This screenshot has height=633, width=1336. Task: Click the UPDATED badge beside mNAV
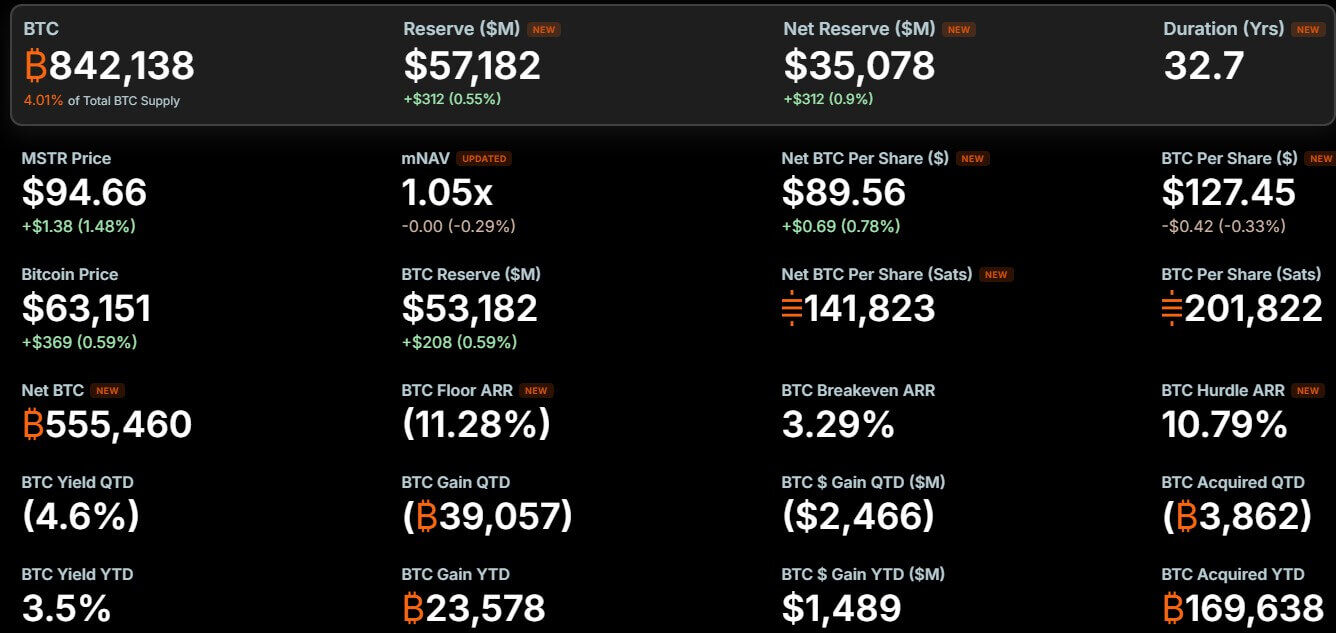[484, 158]
